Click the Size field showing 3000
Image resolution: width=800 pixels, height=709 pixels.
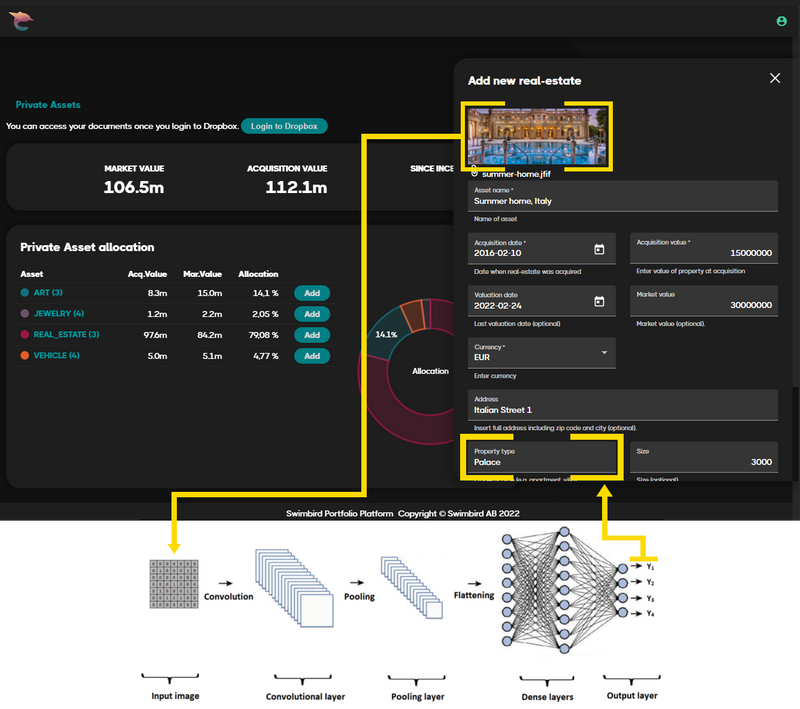coord(704,457)
